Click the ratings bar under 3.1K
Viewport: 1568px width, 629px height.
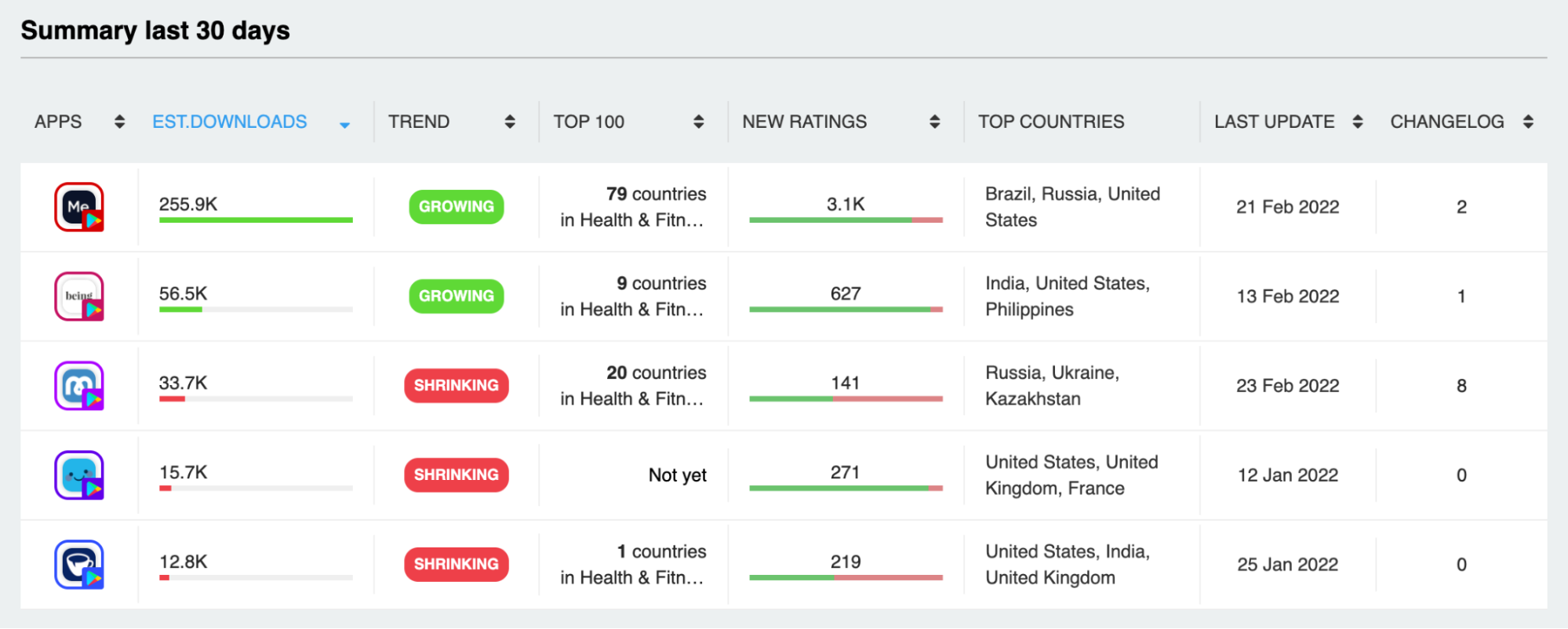846,220
